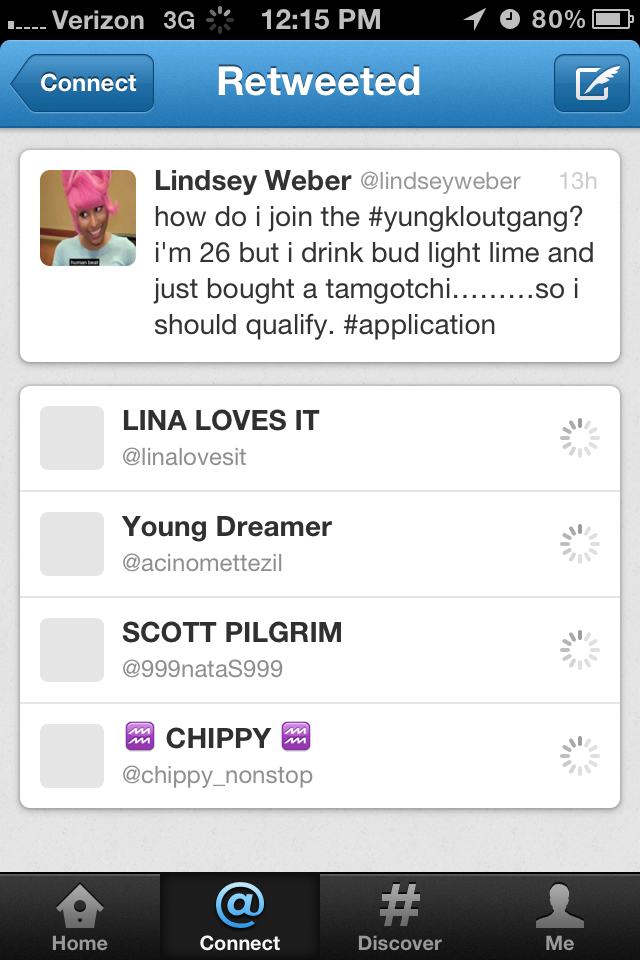The width and height of the screenshot is (640, 960).
Task: Select Young Dreamer in retweeter list
Action: coord(320,544)
